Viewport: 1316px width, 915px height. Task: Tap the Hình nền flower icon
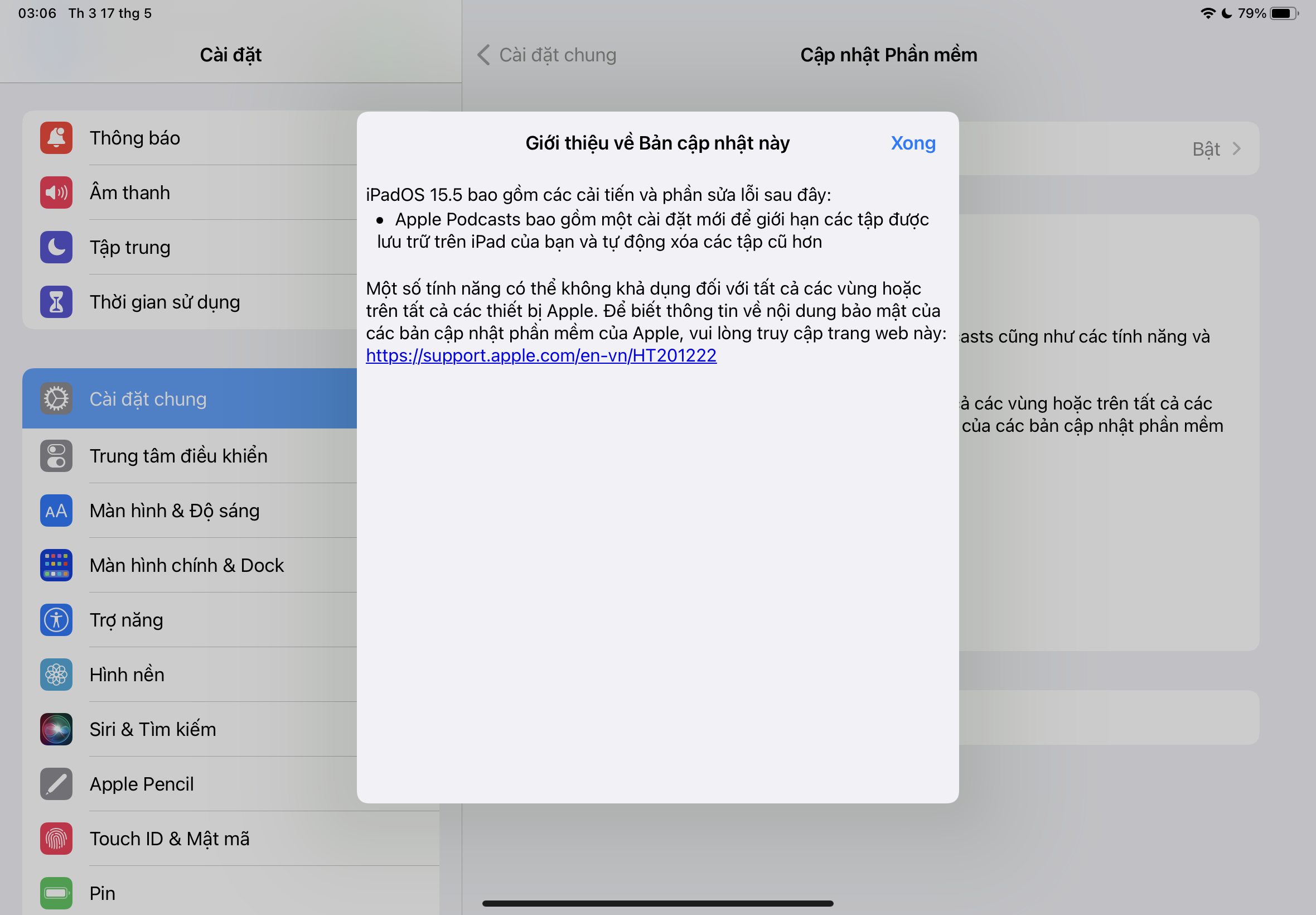pyautogui.click(x=56, y=675)
